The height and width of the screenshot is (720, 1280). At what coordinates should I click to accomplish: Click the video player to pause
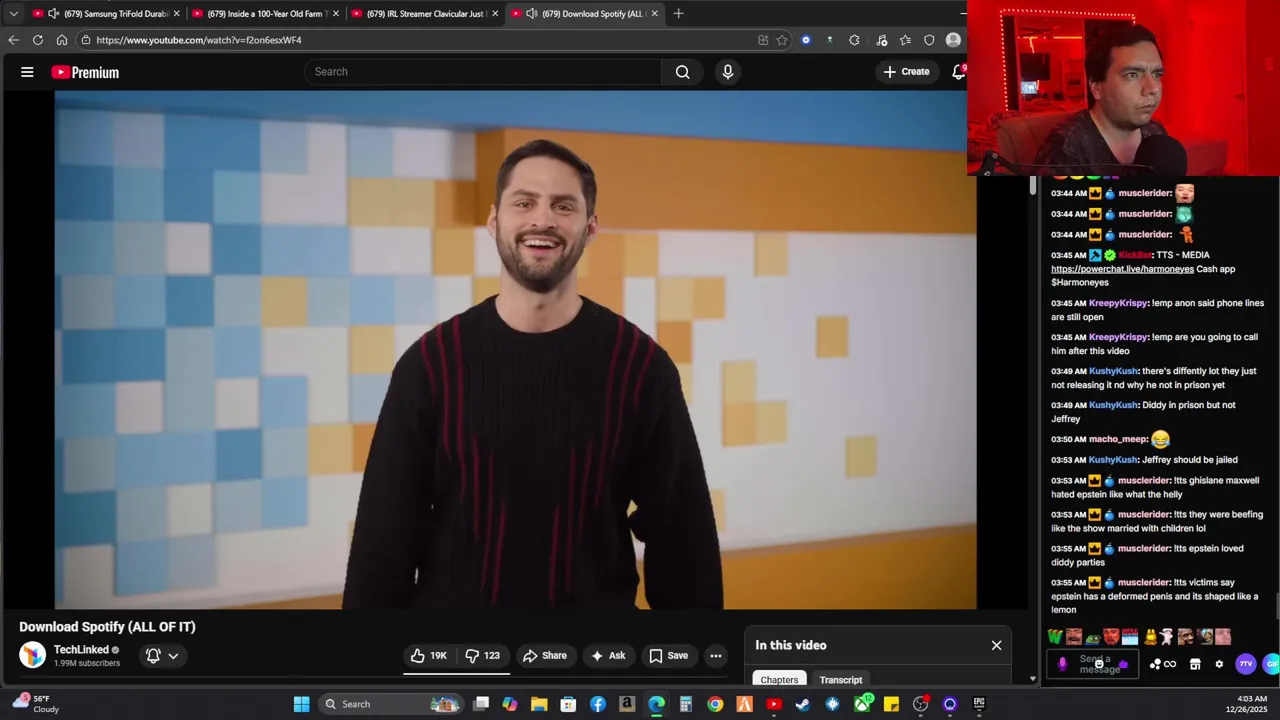[515, 350]
